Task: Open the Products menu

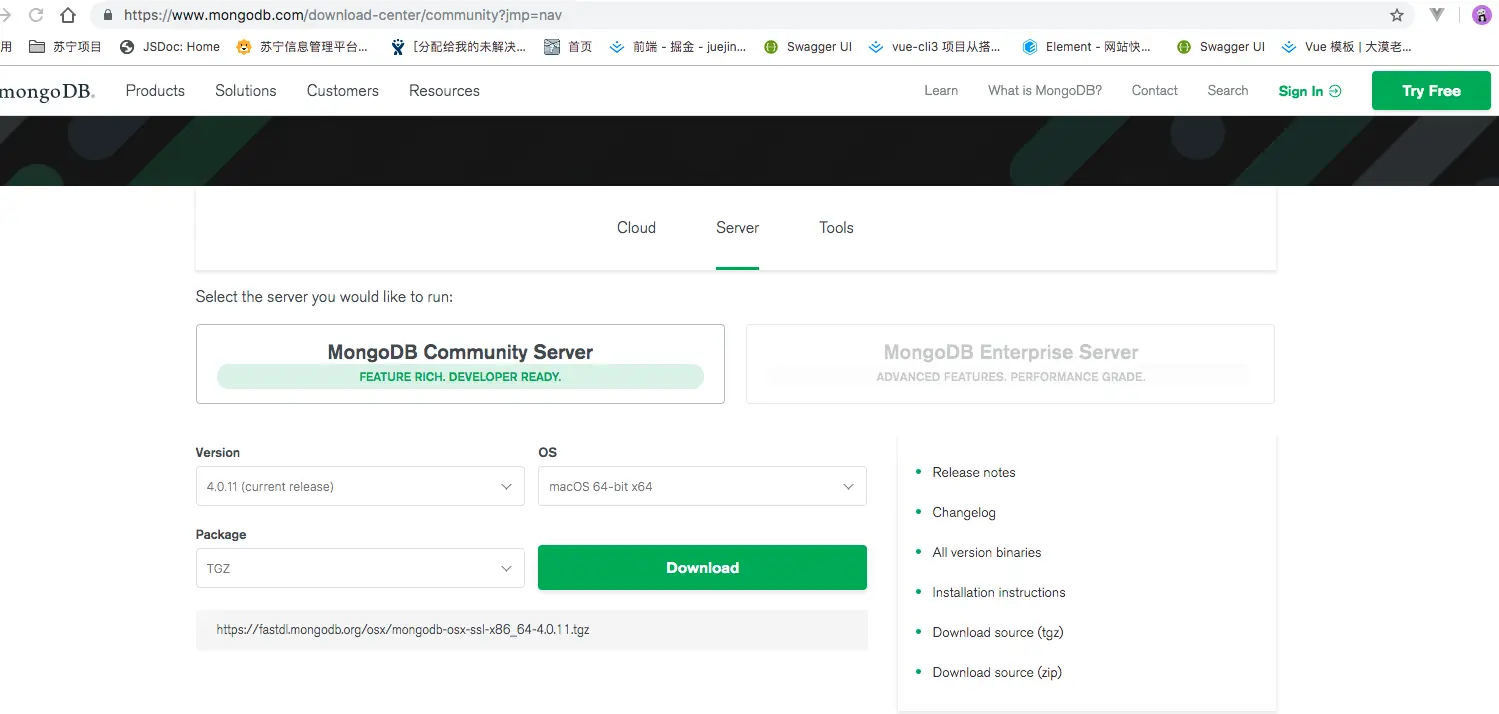Action: pos(155,91)
